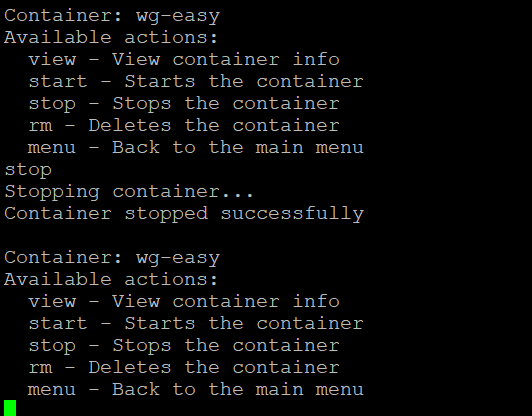Click 'Container: wg-easy' header following the success message

tap(112, 258)
